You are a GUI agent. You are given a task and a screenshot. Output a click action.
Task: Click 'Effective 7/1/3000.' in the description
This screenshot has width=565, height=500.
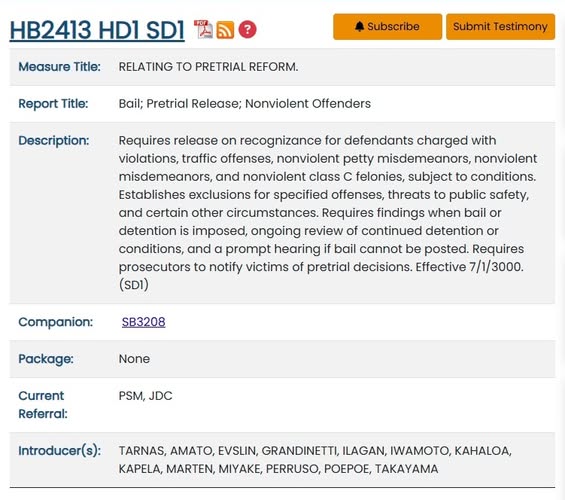(469, 267)
